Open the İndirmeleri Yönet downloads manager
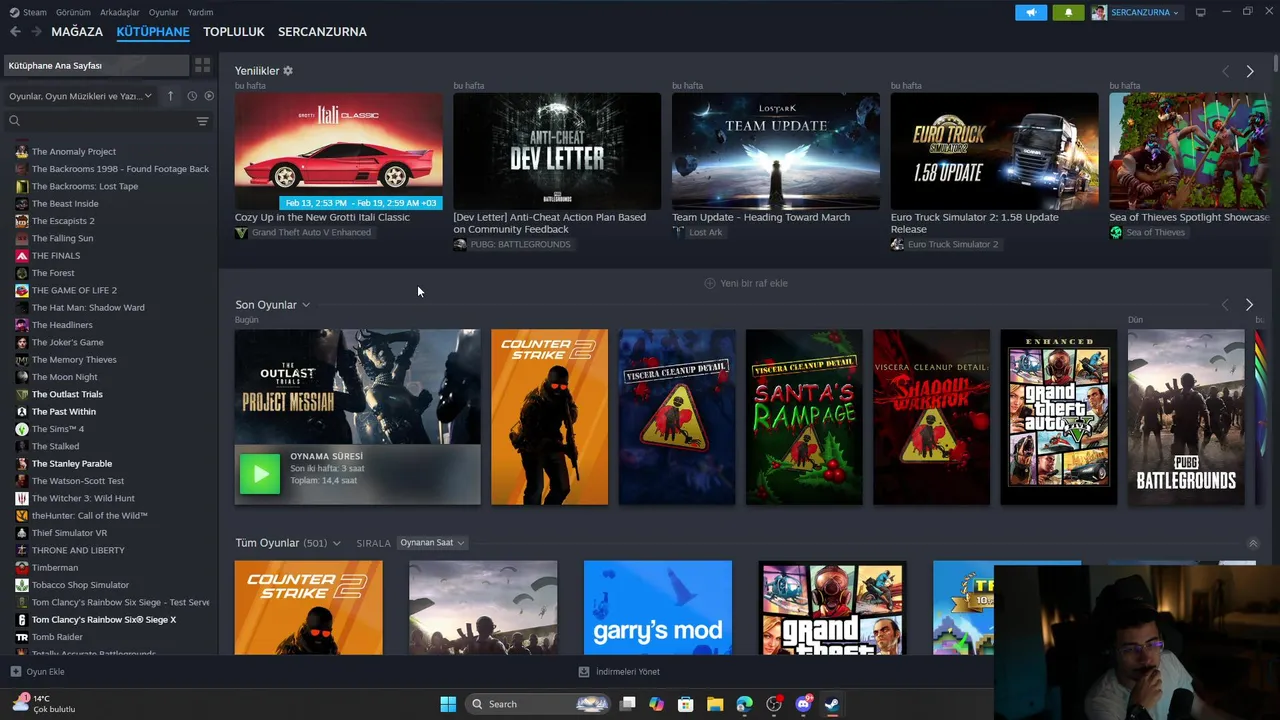1280x720 pixels. point(620,671)
